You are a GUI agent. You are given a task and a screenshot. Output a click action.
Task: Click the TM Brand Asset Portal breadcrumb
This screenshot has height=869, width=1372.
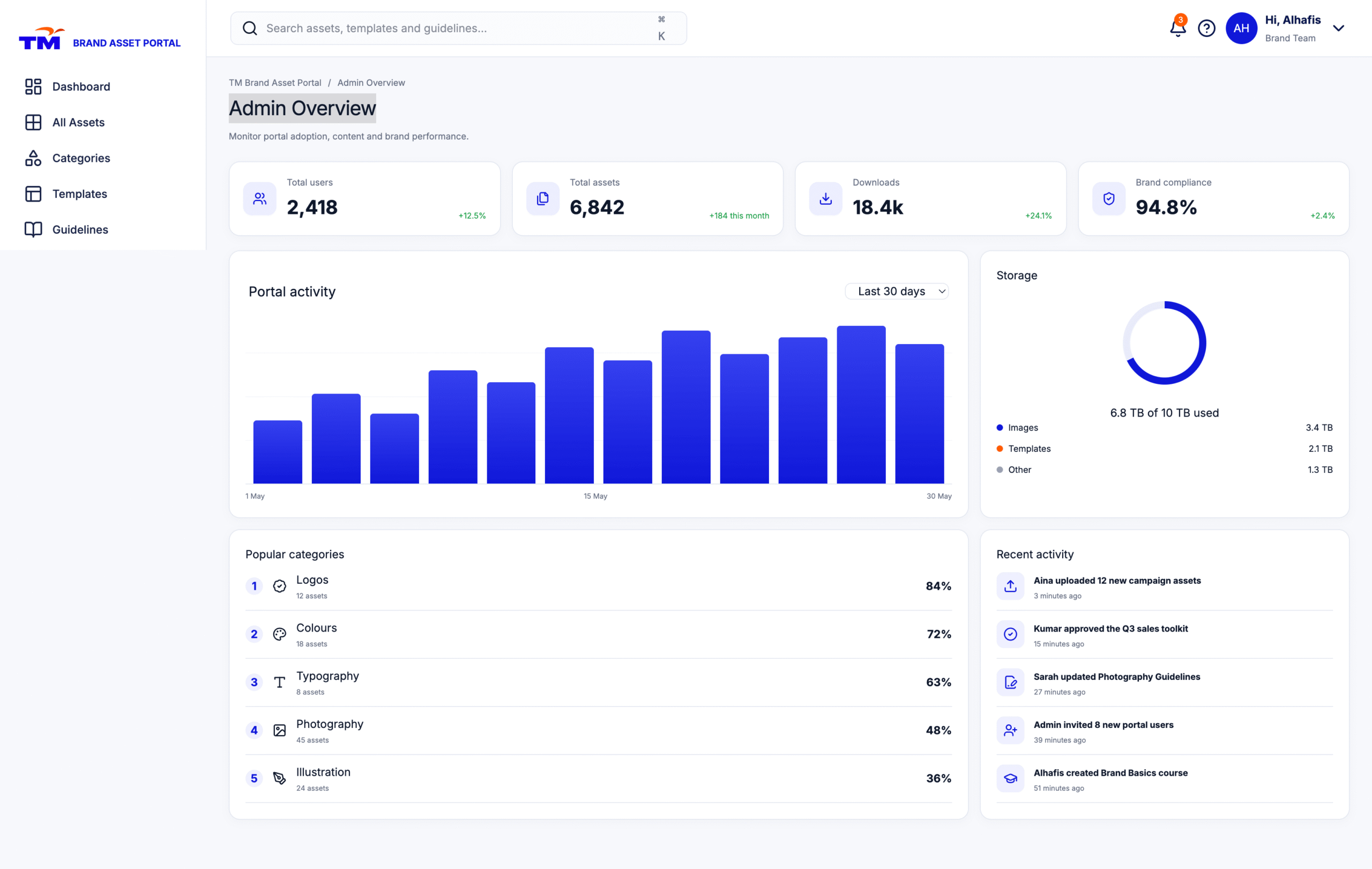click(x=275, y=83)
